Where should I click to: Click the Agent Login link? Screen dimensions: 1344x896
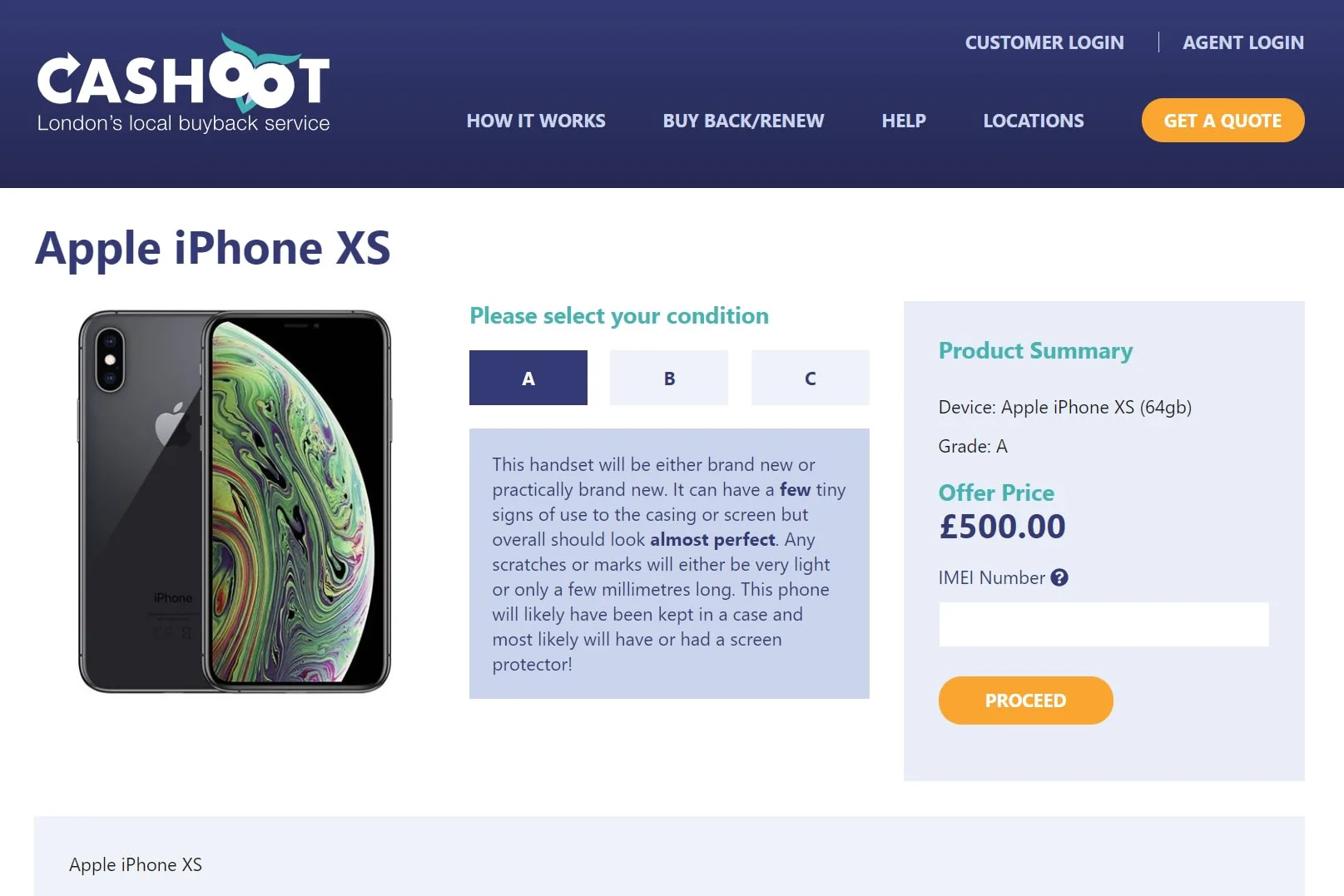point(1243,42)
